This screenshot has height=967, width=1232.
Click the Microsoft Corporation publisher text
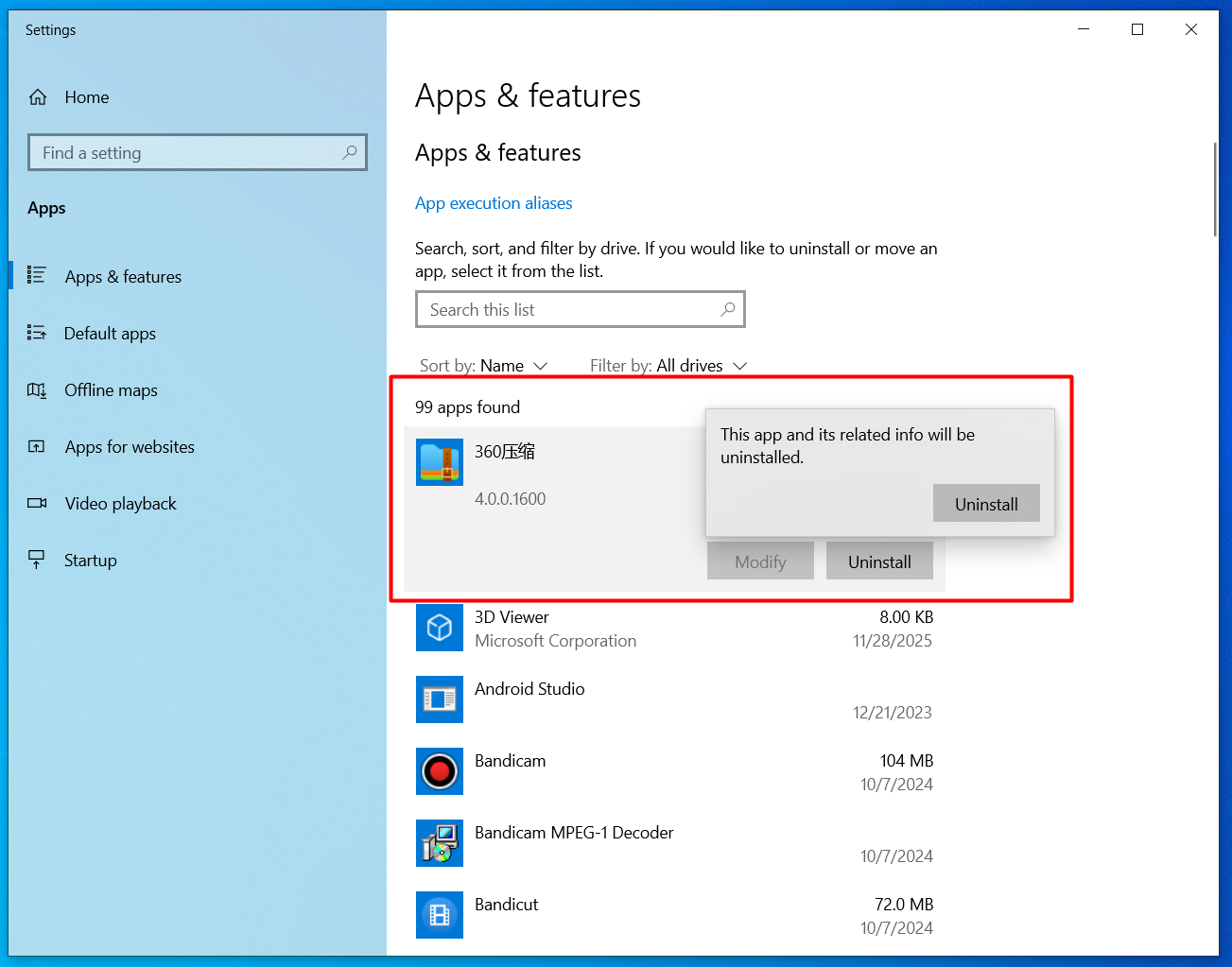tap(555, 641)
